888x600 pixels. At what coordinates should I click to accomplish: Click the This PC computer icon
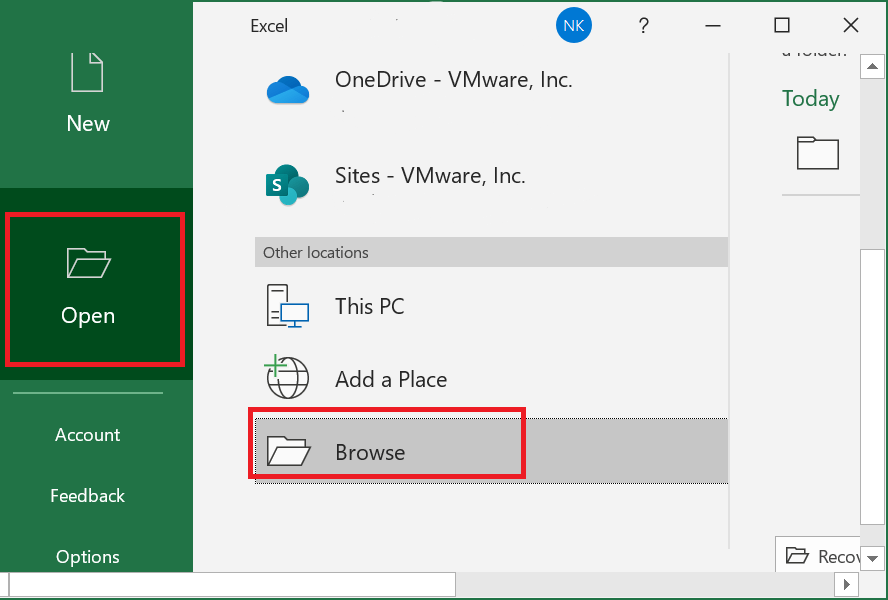[287, 306]
